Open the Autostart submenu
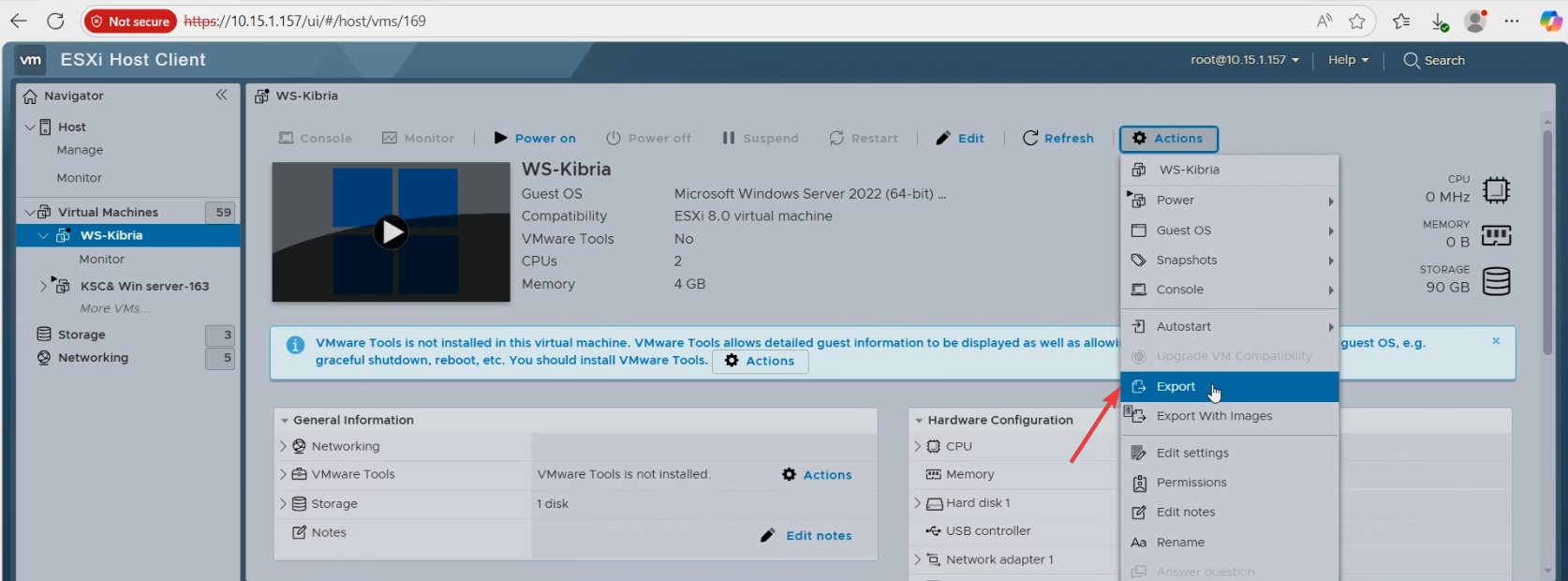 1230,327
